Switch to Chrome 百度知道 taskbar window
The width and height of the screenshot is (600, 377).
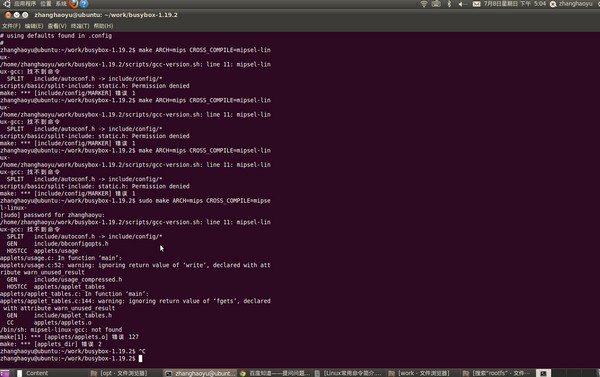275,373
